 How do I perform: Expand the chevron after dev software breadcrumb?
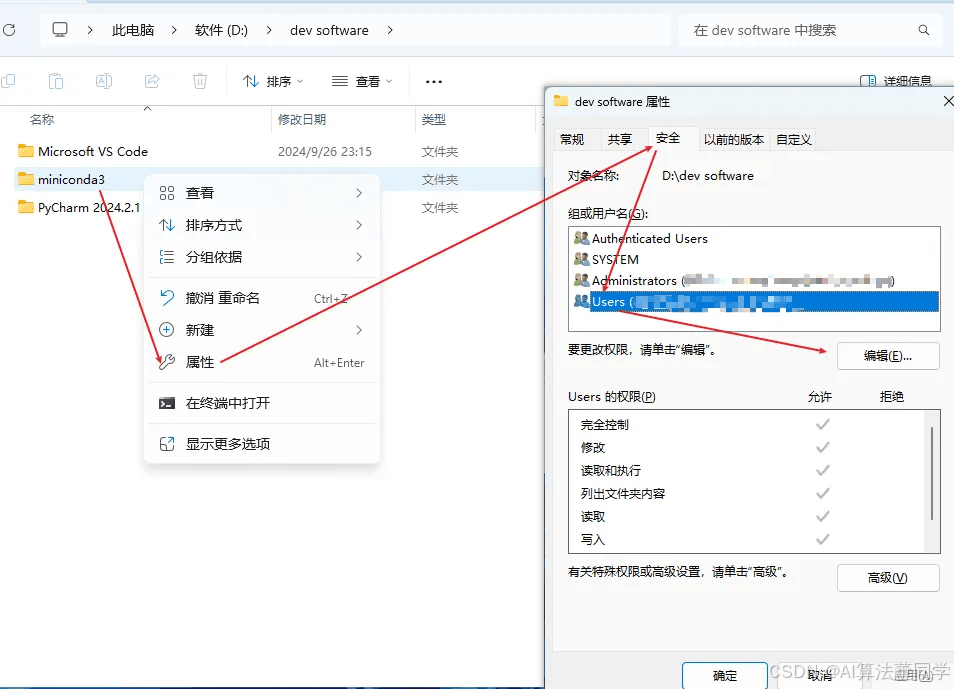(390, 30)
